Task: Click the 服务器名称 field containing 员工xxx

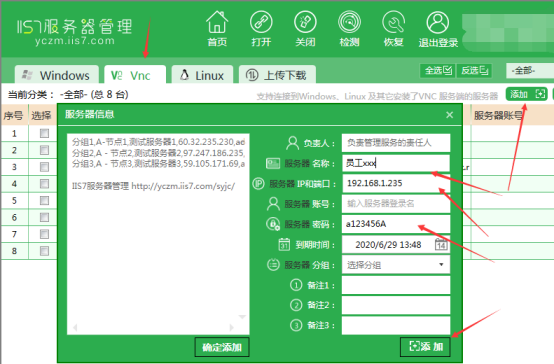Action: 396,163
